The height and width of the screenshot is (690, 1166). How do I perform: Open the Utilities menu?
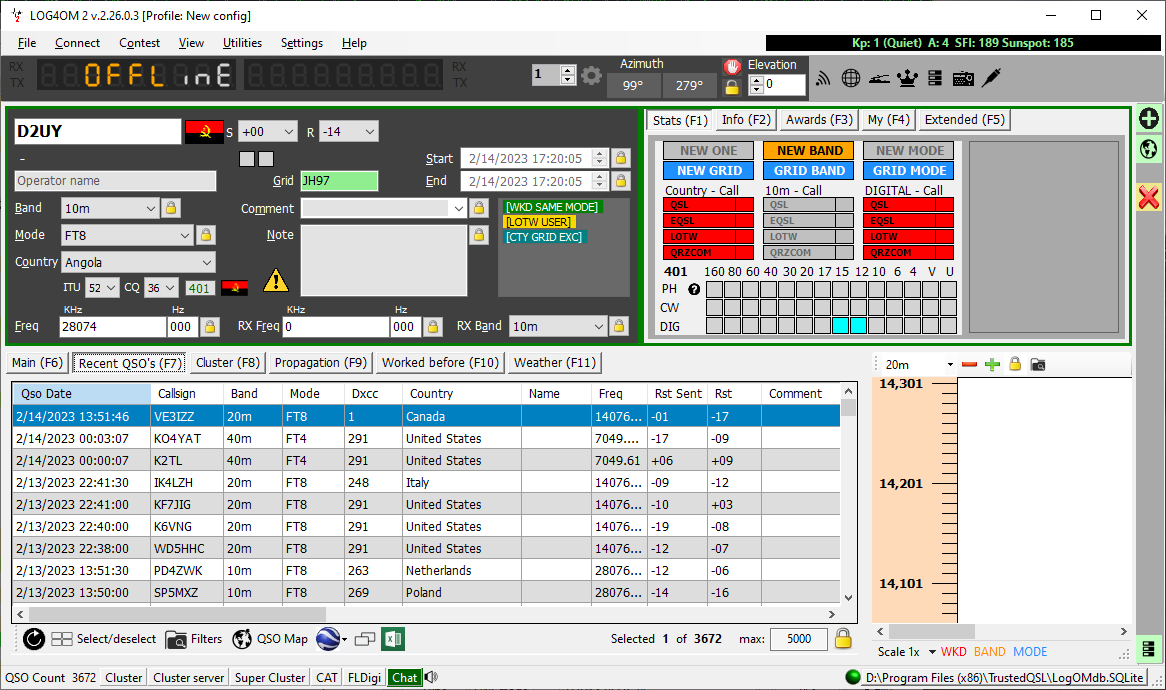tap(242, 43)
